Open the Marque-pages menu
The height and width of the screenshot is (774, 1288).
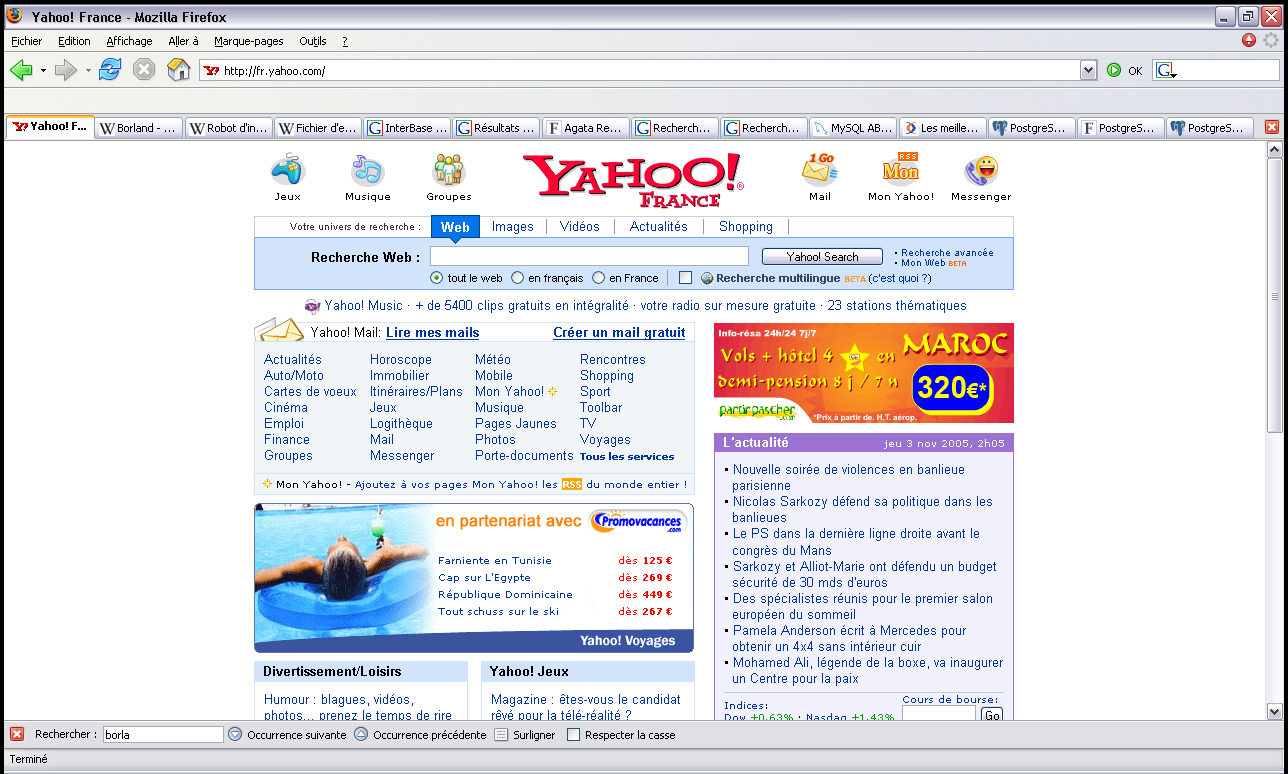[x=249, y=41]
